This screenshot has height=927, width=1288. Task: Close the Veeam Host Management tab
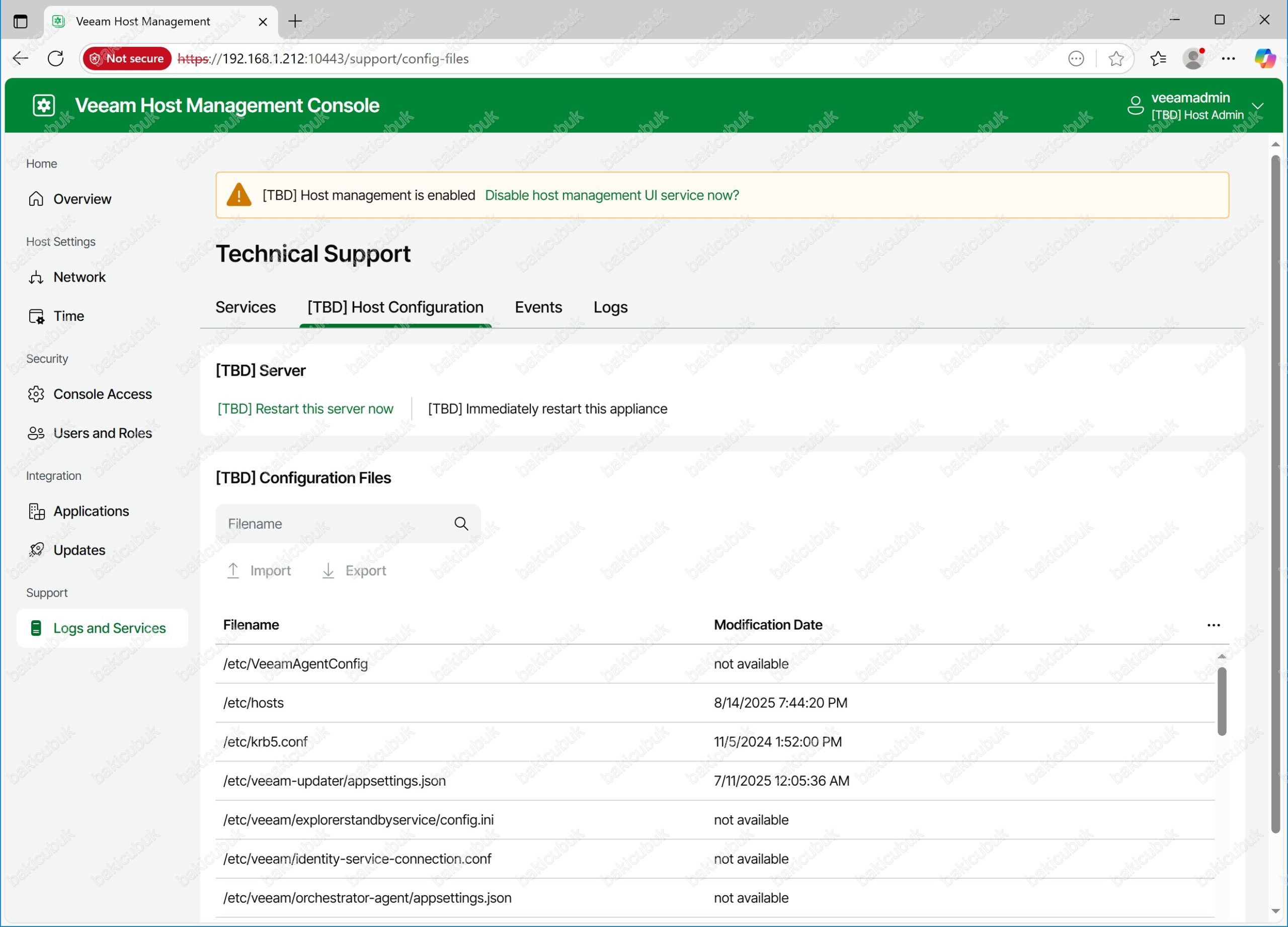(x=263, y=22)
